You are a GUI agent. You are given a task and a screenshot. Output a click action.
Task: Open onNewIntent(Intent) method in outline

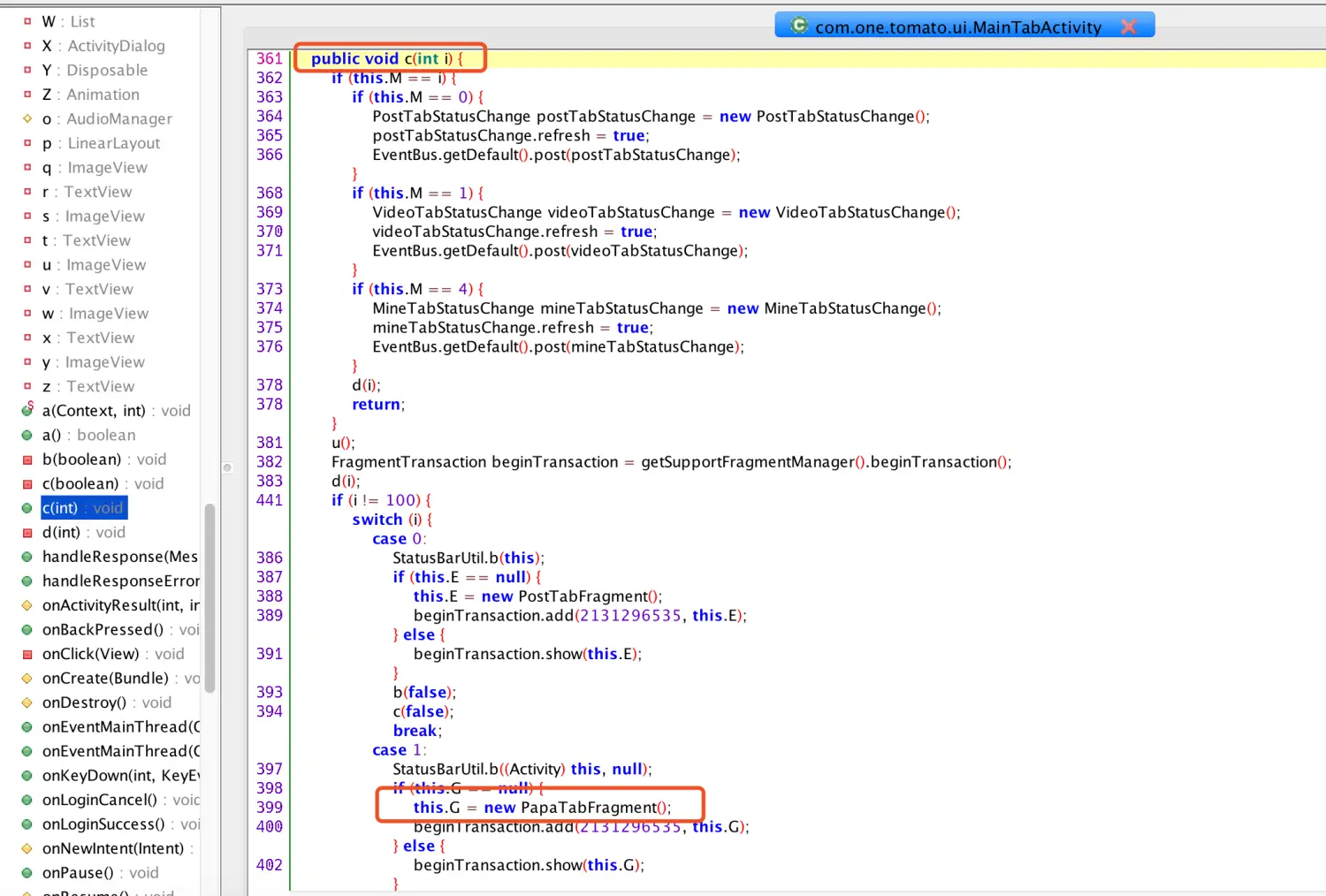118,847
